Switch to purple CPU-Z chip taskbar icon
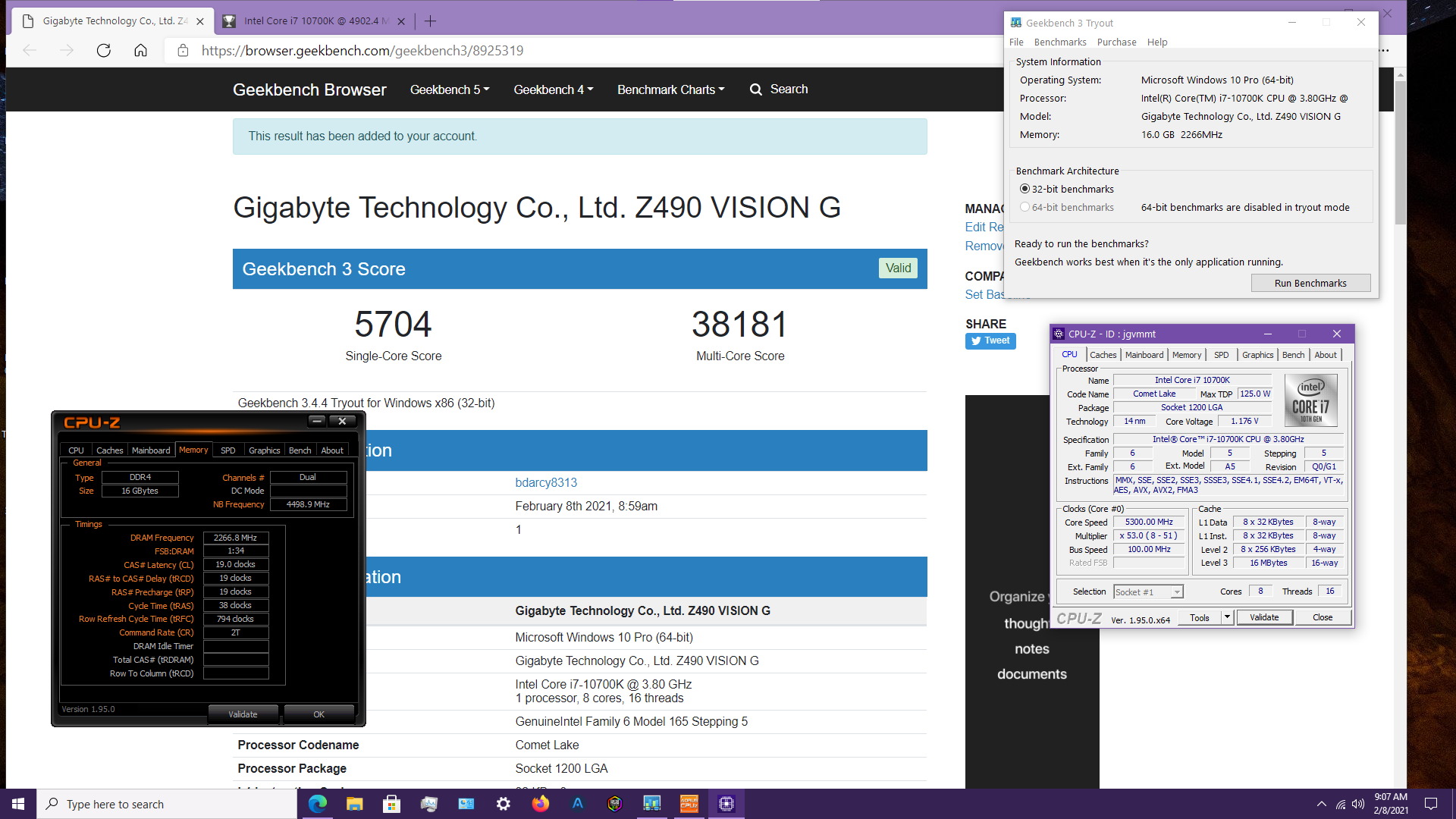1456x819 pixels. pyautogui.click(x=726, y=804)
